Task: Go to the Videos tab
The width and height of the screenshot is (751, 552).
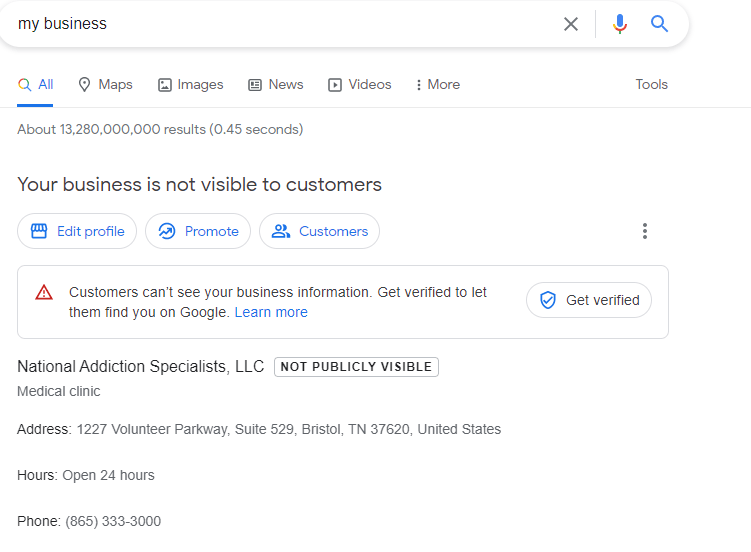Action: tap(360, 85)
